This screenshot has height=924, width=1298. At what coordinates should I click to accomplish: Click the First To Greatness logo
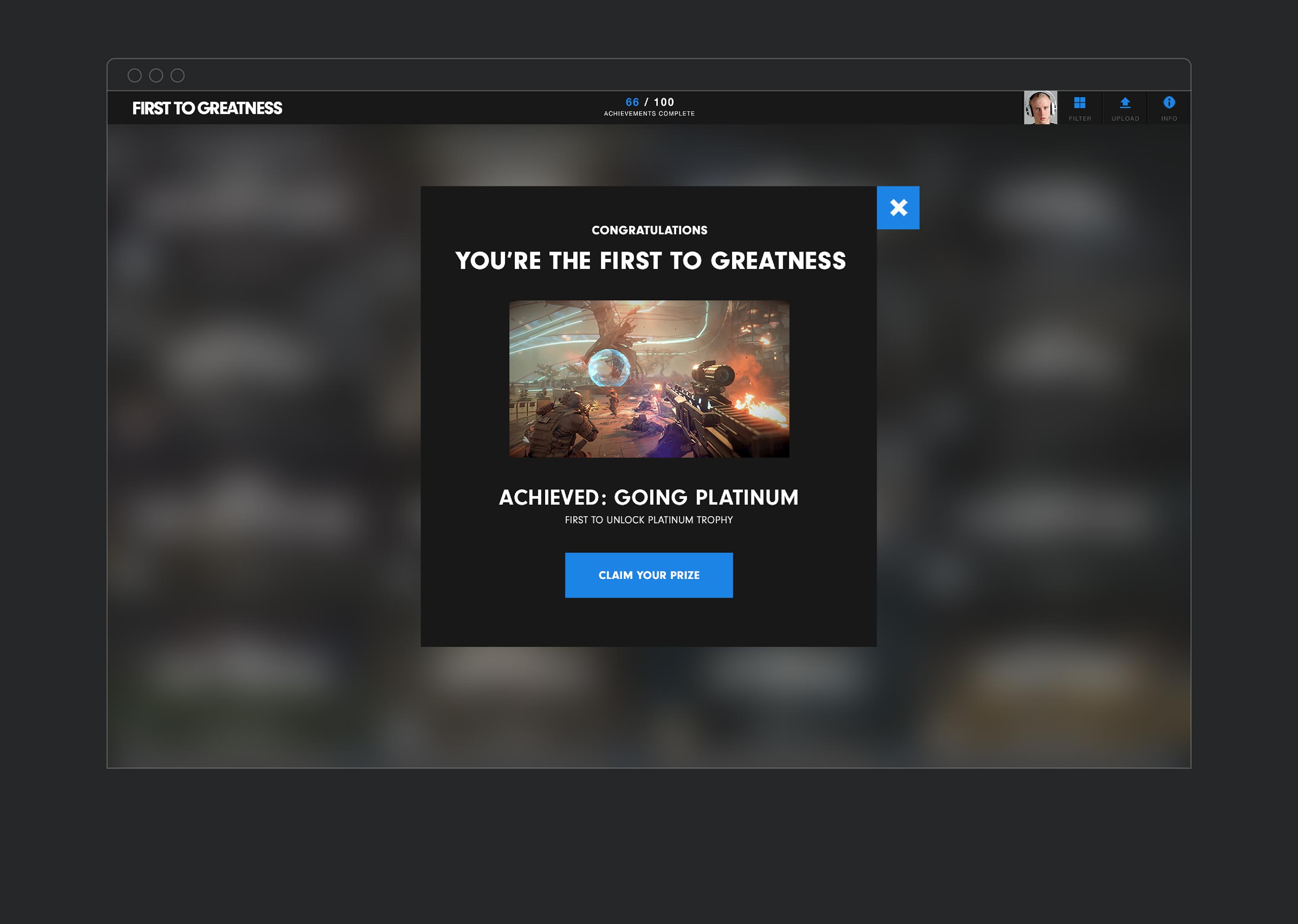tap(207, 108)
